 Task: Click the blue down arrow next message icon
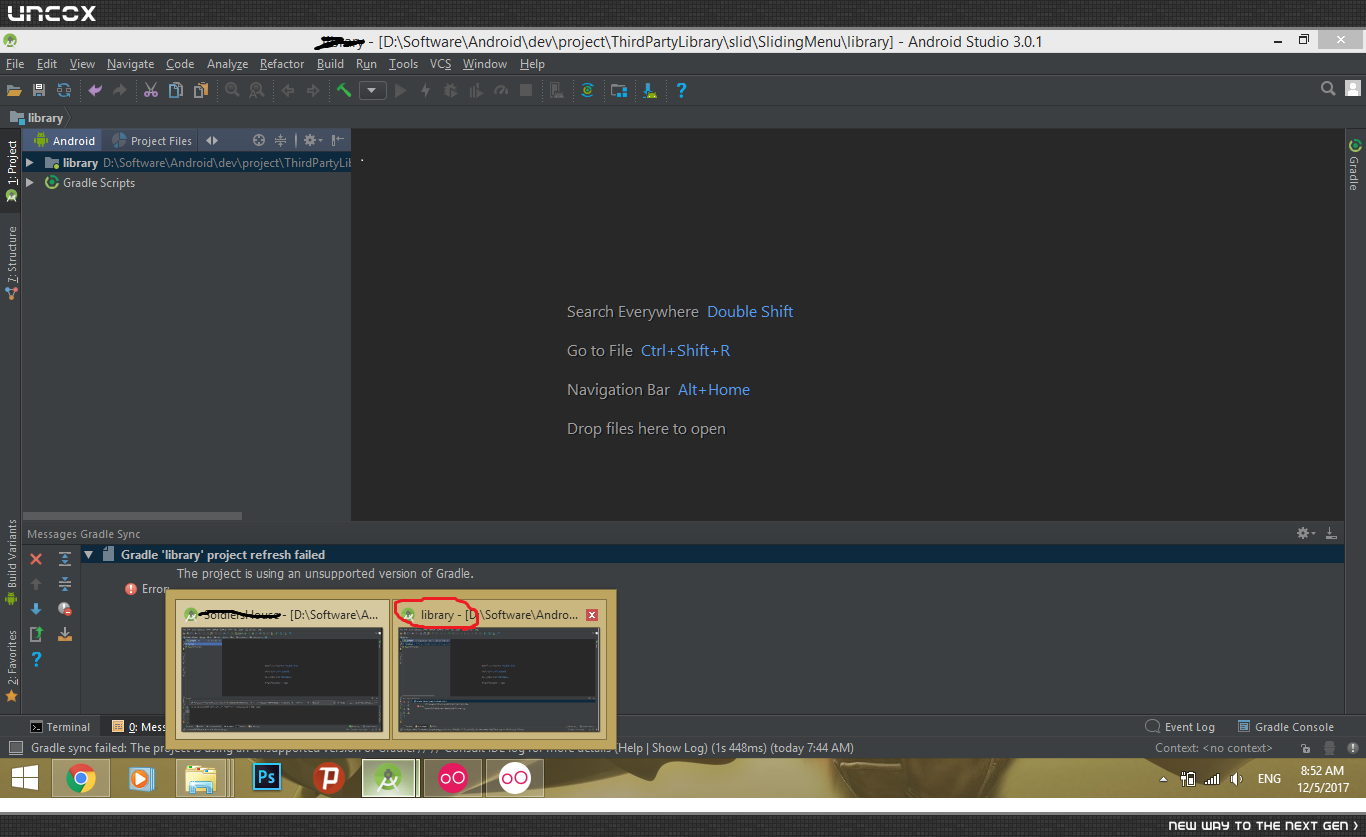36,608
